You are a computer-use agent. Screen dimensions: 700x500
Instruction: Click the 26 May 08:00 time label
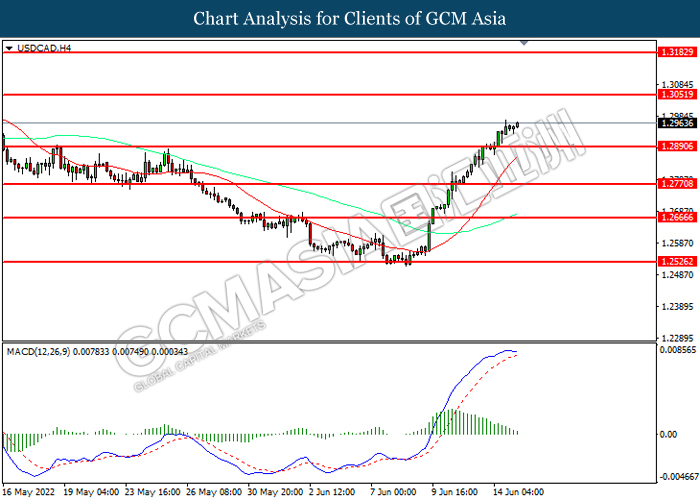[214, 492]
